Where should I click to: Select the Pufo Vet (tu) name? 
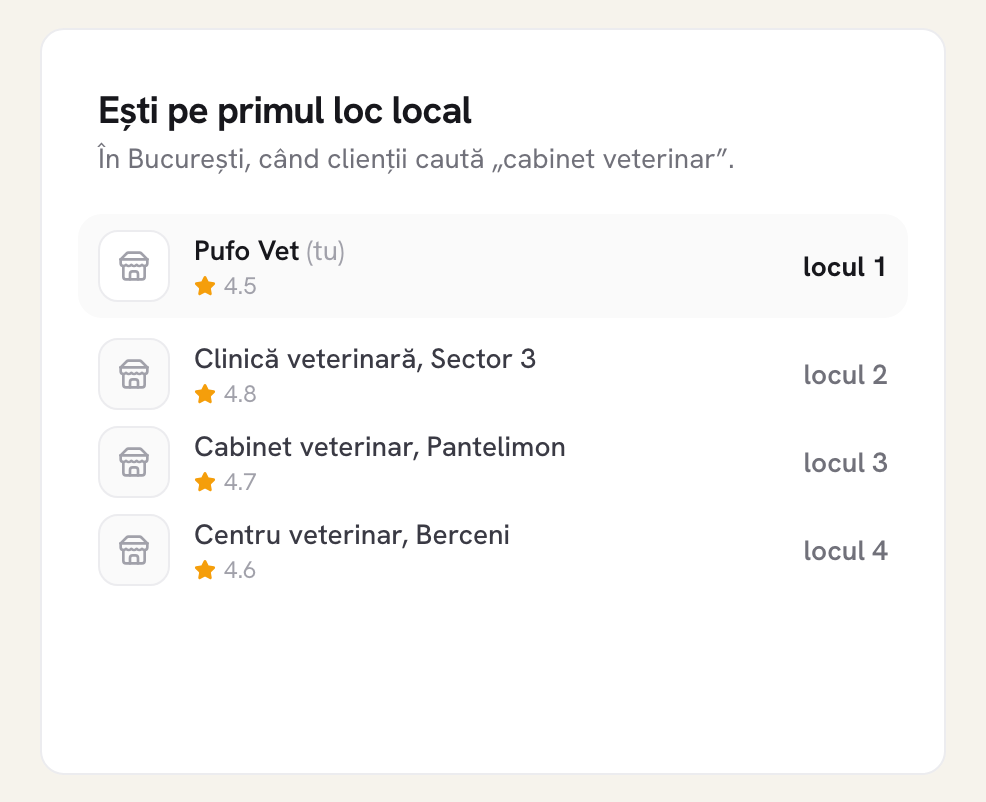(x=269, y=251)
